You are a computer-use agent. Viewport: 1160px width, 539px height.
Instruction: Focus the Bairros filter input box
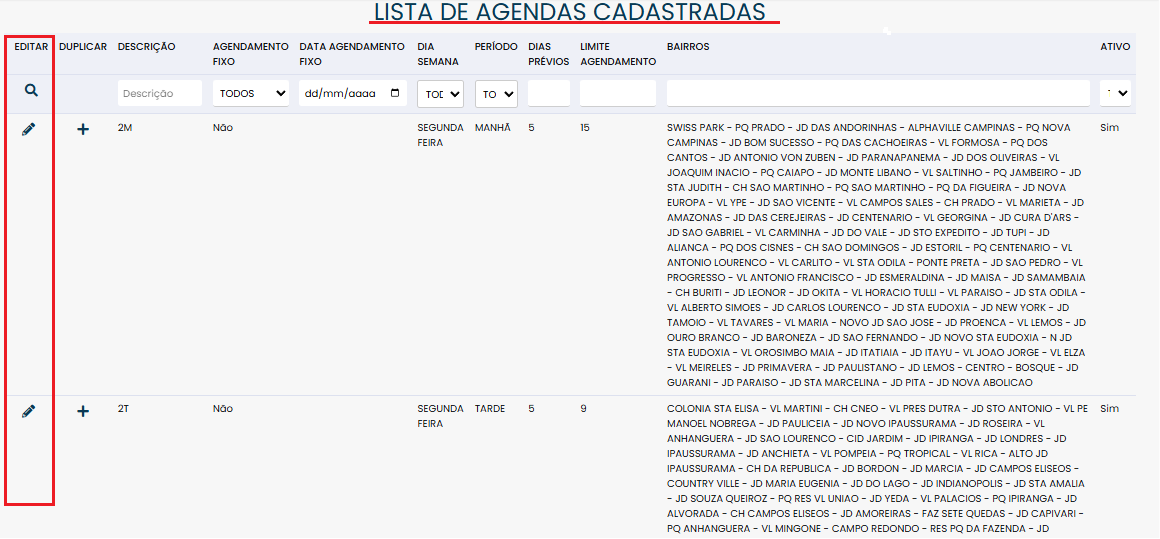tap(877, 93)
